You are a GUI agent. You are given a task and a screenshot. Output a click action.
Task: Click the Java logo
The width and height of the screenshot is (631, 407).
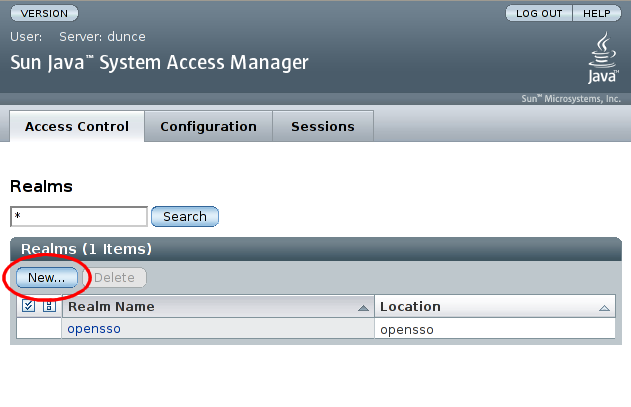pyautogui.click(x=602, y=58)
